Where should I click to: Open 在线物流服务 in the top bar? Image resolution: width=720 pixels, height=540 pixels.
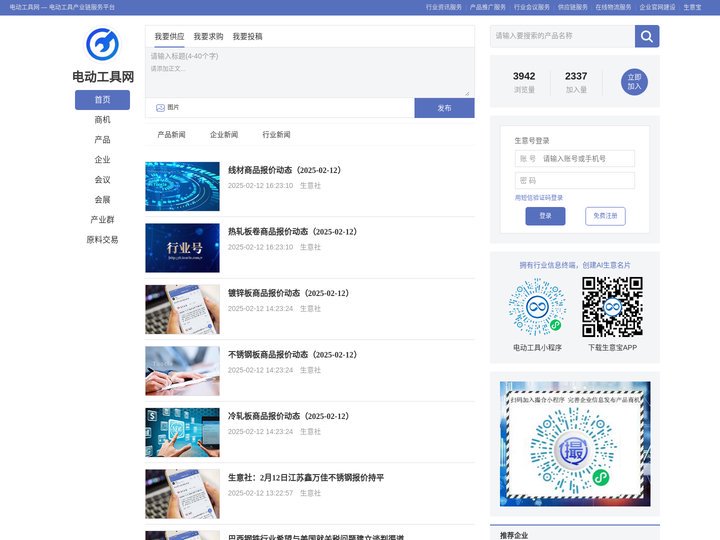613,7
